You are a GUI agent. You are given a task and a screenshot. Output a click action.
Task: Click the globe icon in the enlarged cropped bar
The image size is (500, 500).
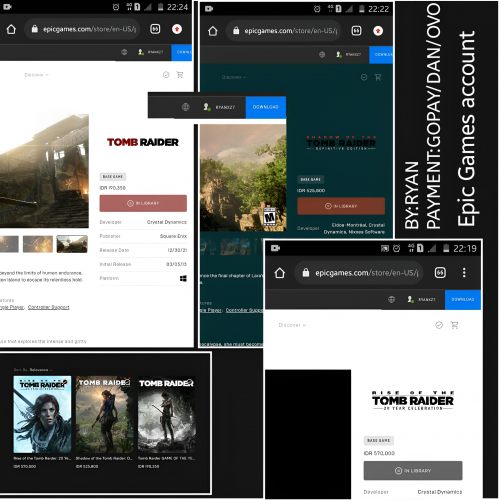pyautogui.click(x=186, y=107)
